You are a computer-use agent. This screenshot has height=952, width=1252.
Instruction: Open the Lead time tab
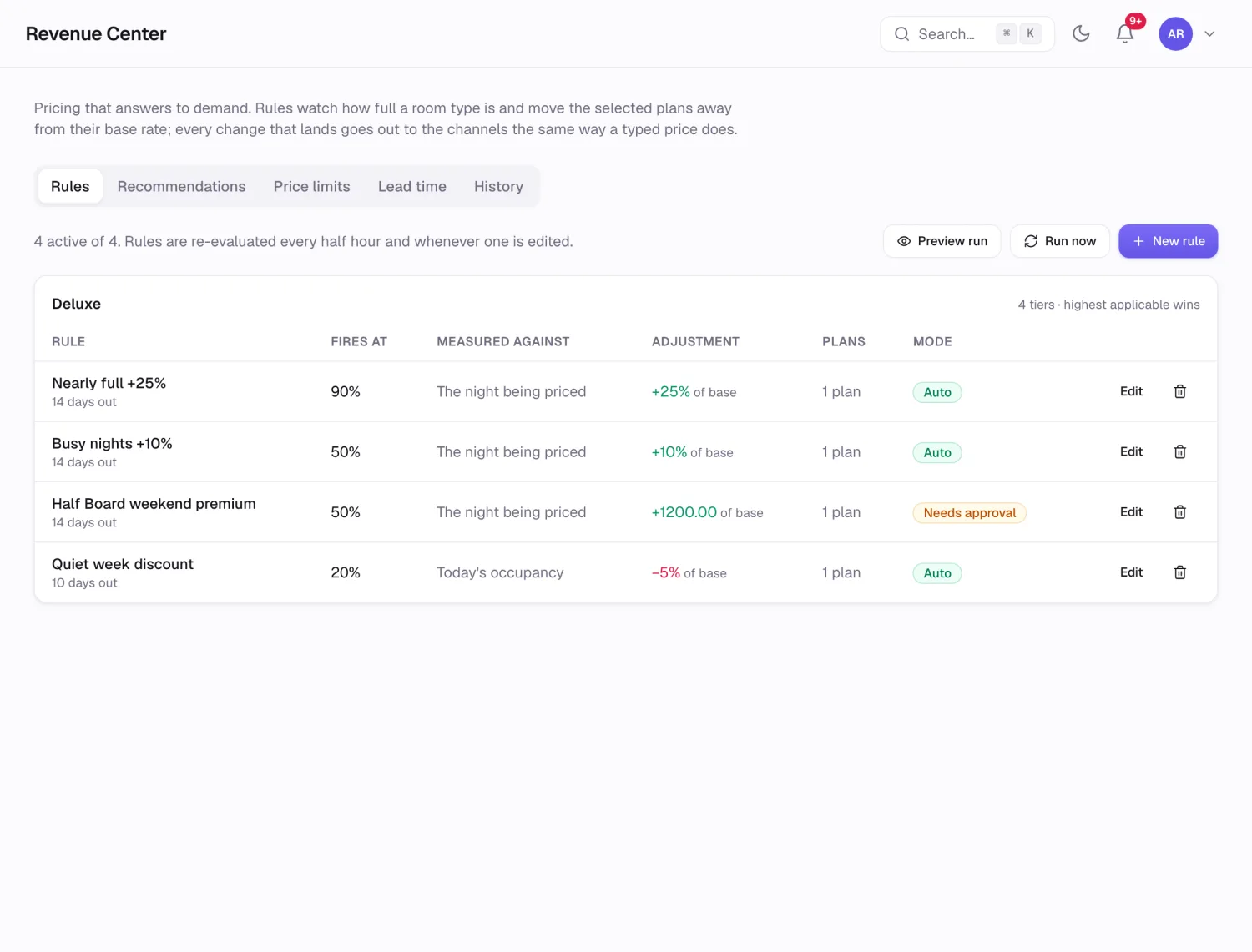[411, 186]
